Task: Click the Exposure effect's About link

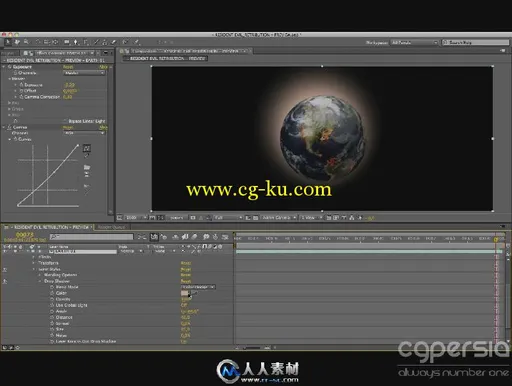Action: click(x=104, y=67)
